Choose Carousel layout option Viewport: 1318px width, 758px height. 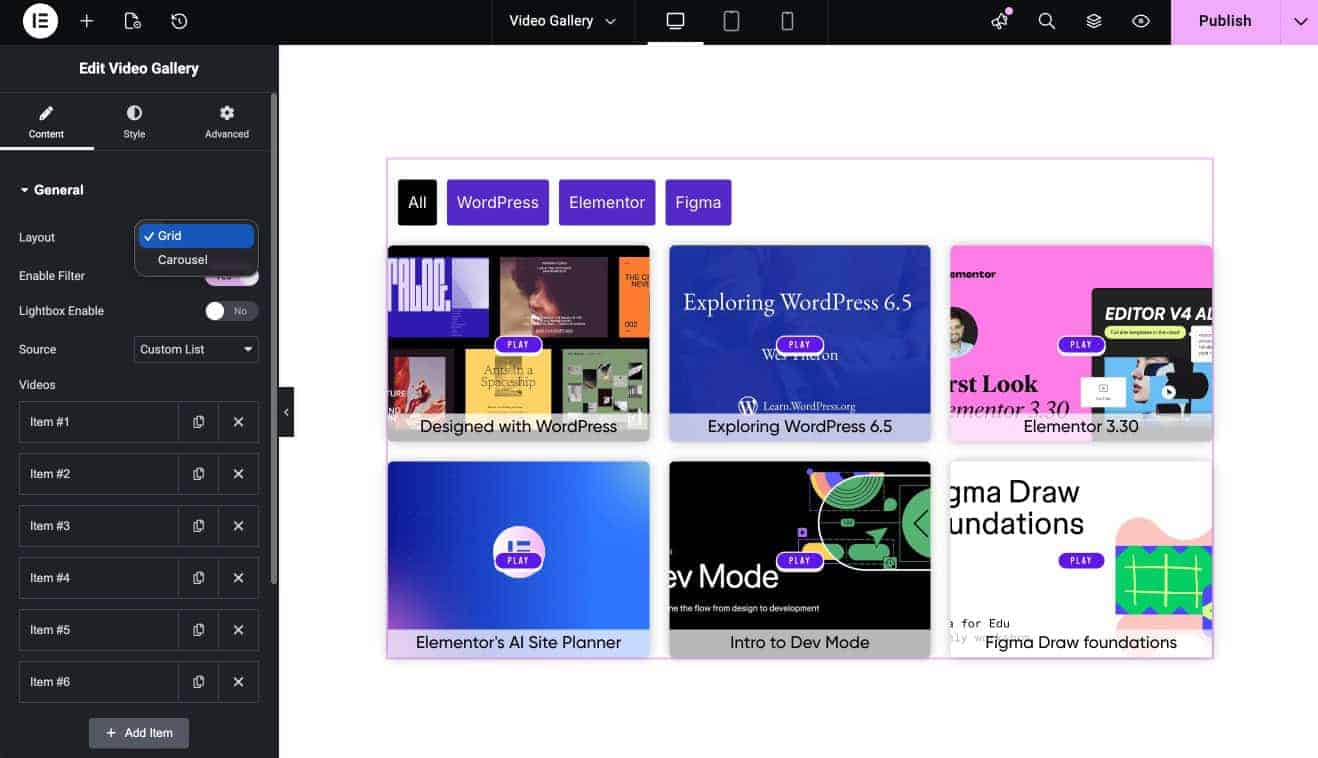coord(196,260)
